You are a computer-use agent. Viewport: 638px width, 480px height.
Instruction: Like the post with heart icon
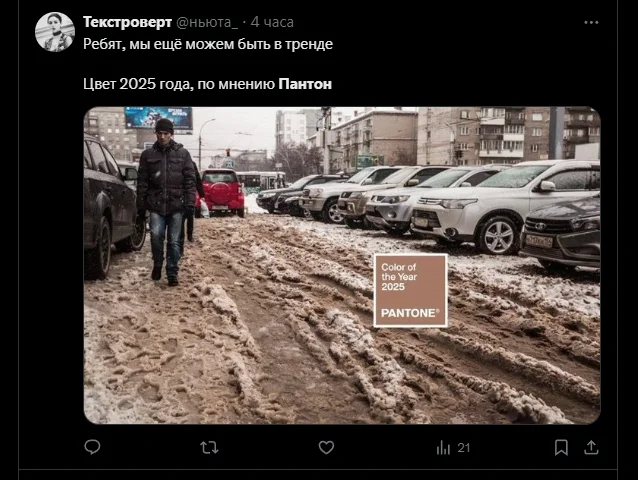pyautogui.click(x=326, y=447)
